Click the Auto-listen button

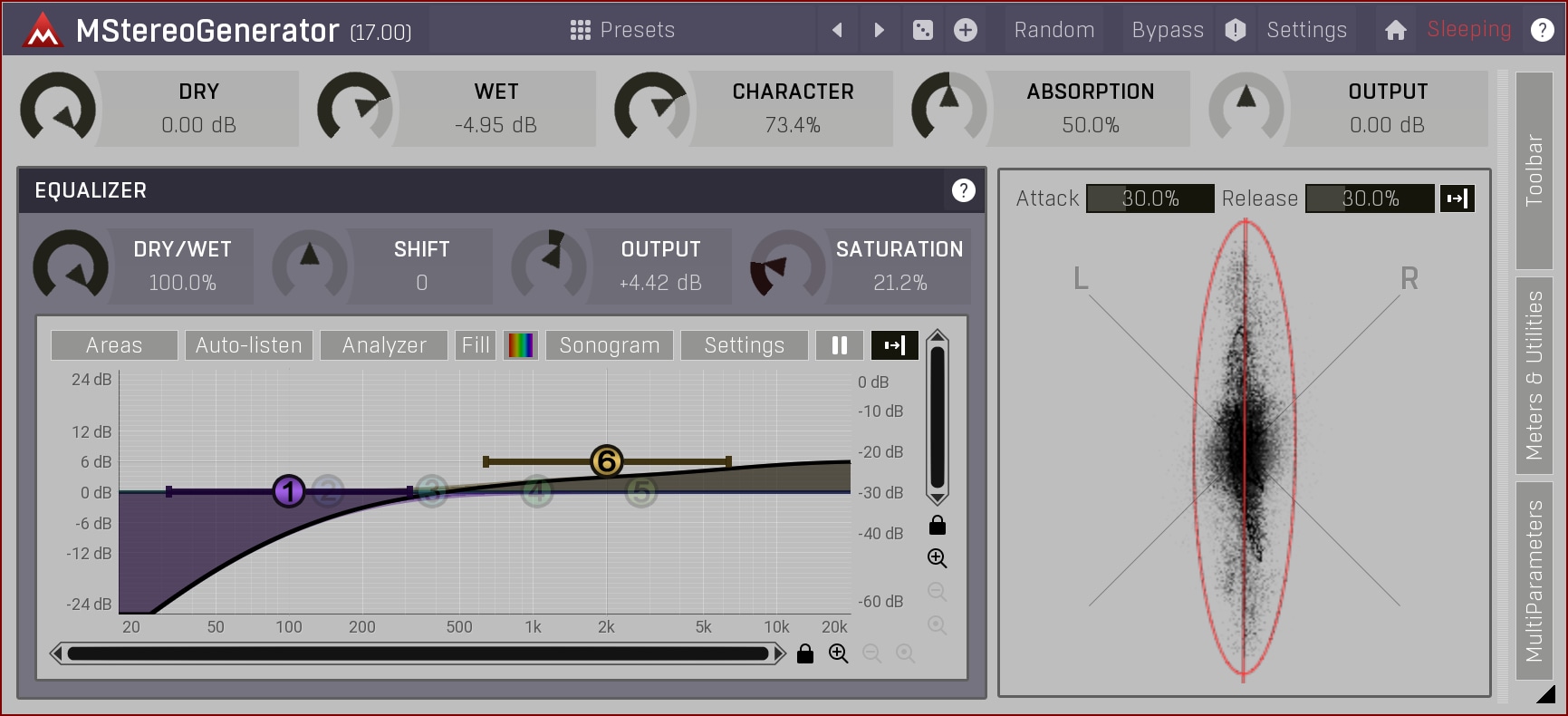pyautogui.click(x=249, y=345)
